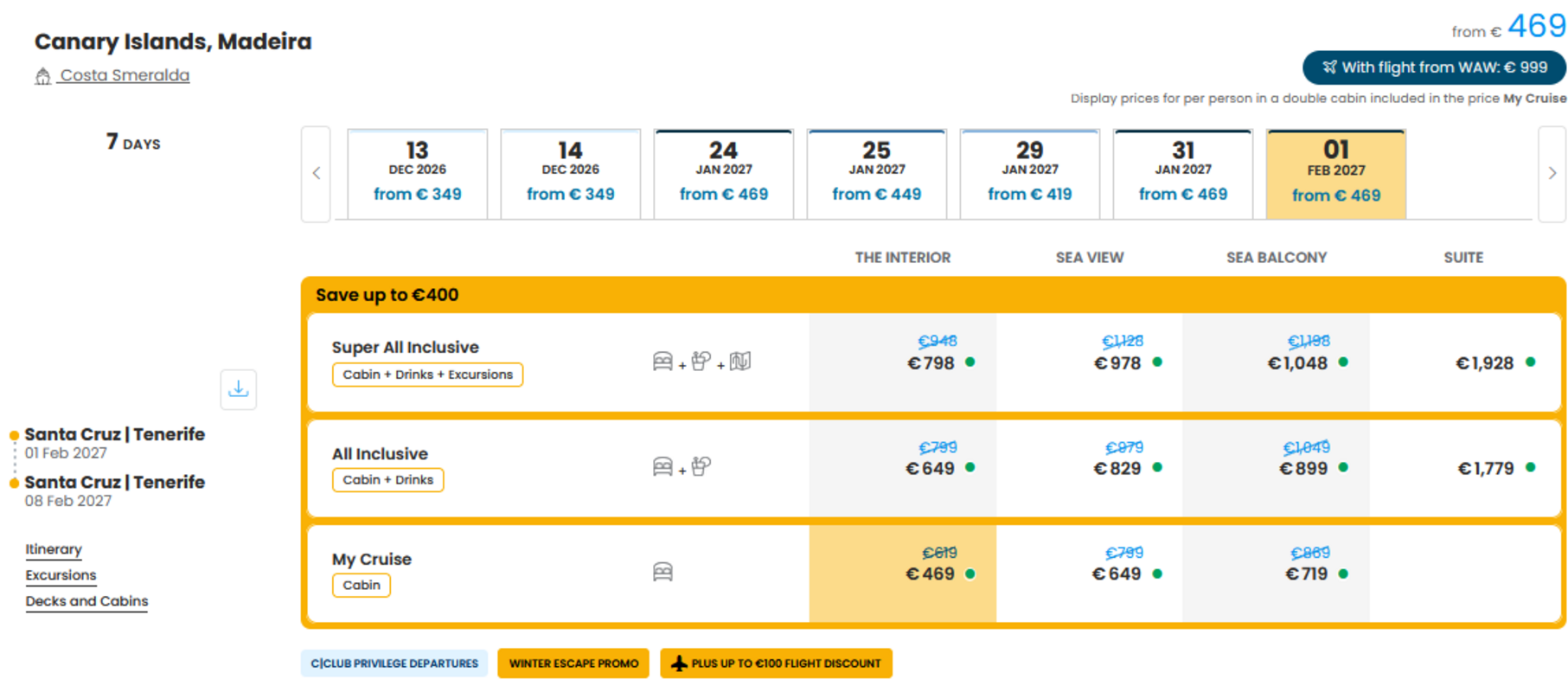Click the All Inclusive drinks icon
The image size is (1568, 692).
click(x=701, y=467)
